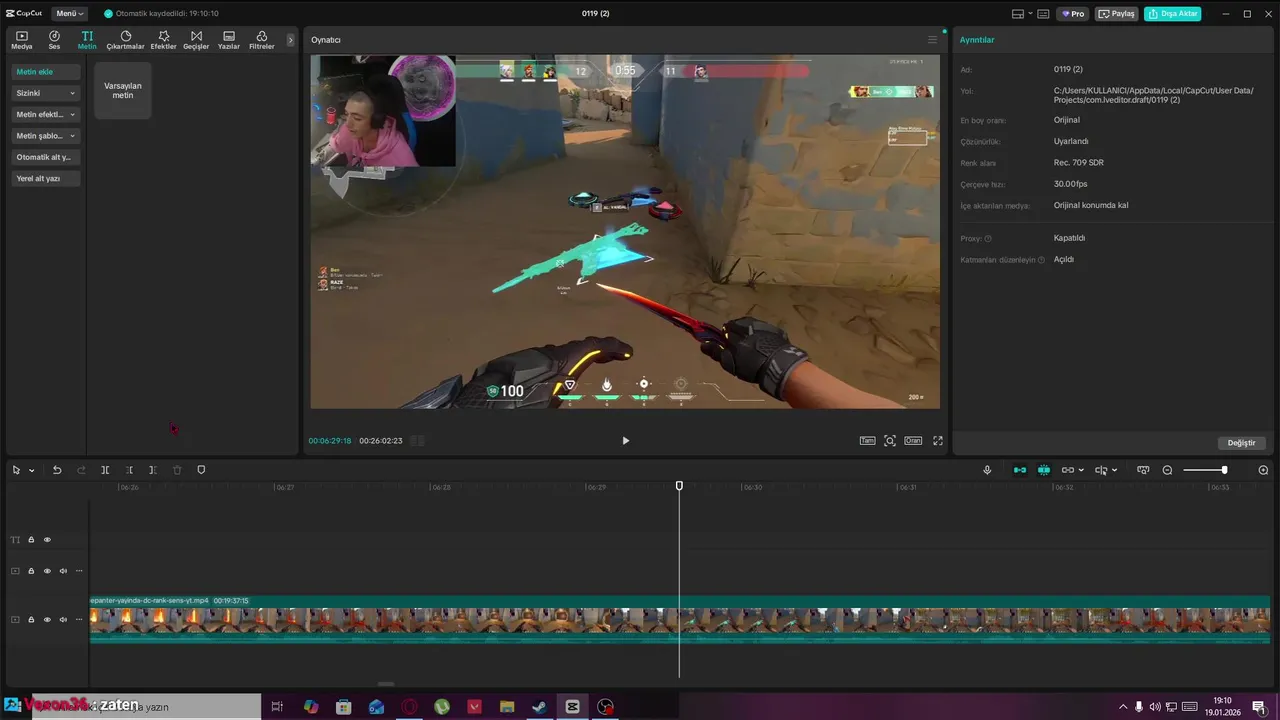The image size is (1280, 720).
Task: Expand more tabs with the arrow
Action: coord(291,40)
